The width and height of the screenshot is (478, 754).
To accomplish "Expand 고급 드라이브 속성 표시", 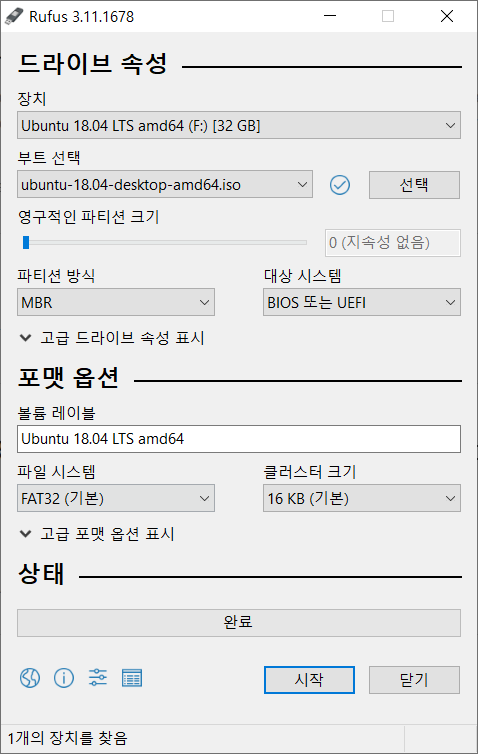I will tap(113, 338).
